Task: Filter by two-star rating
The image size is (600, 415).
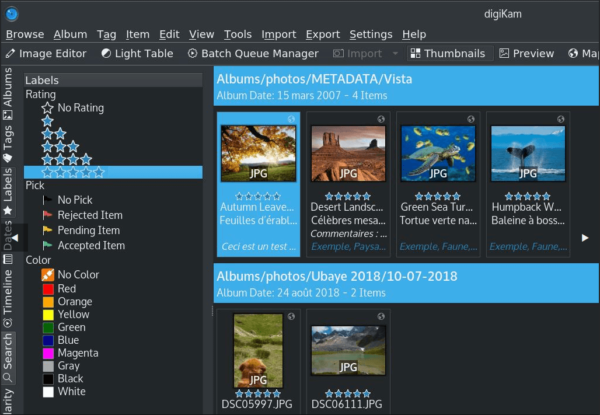Action: pyautogui.click(x=54, y=134)
